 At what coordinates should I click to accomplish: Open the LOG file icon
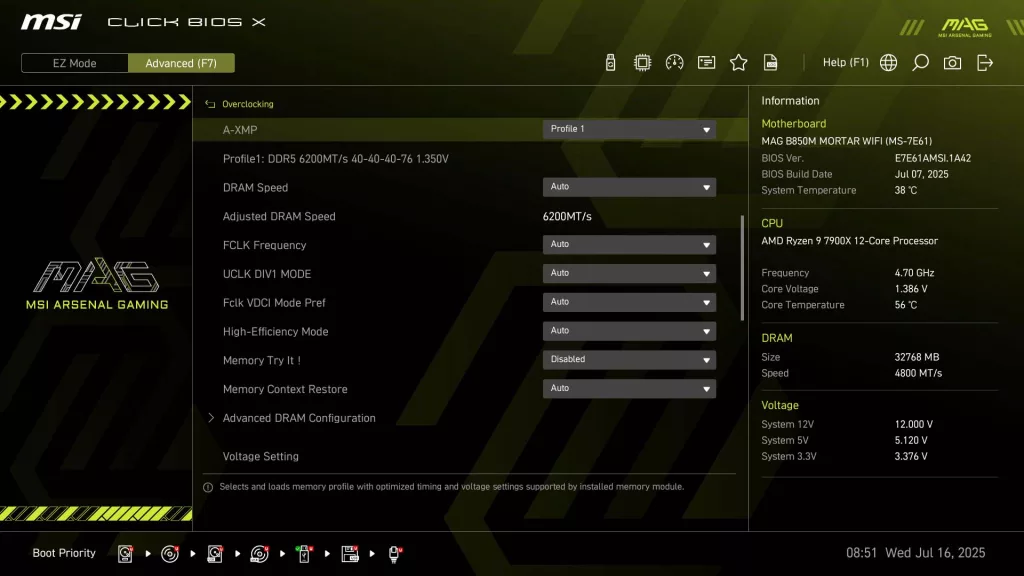771,63
